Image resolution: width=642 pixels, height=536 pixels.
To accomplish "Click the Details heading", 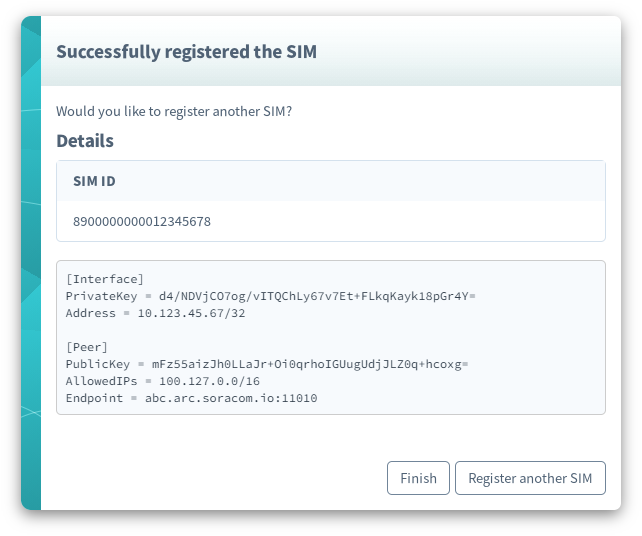I will (x=85, y=141).
